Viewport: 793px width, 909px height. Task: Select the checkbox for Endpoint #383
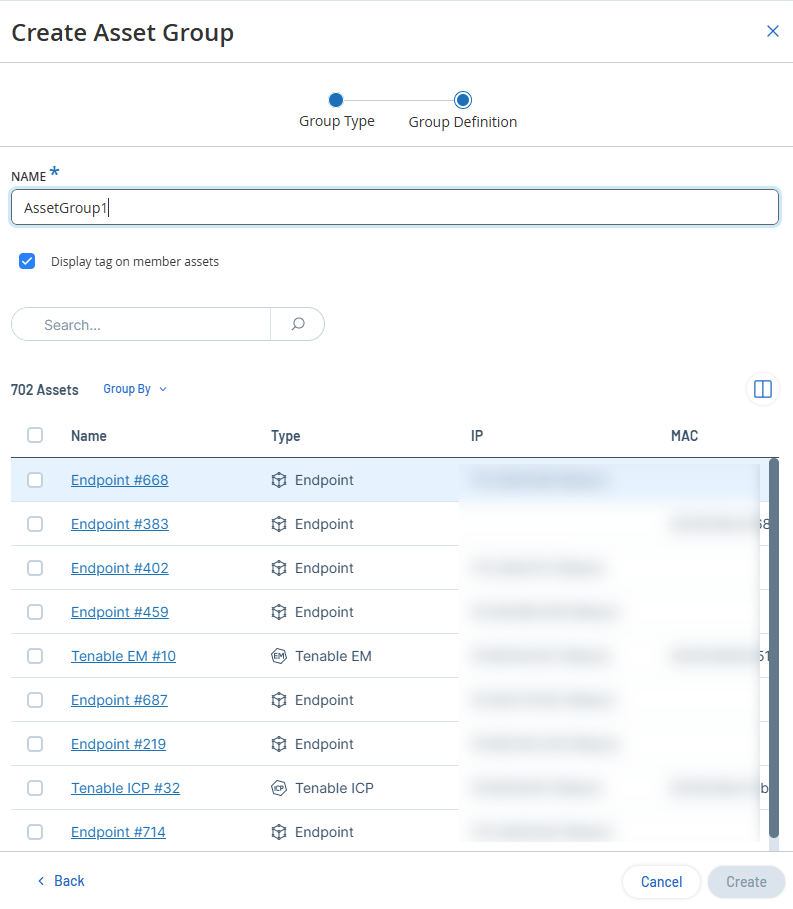click(35, 524)
